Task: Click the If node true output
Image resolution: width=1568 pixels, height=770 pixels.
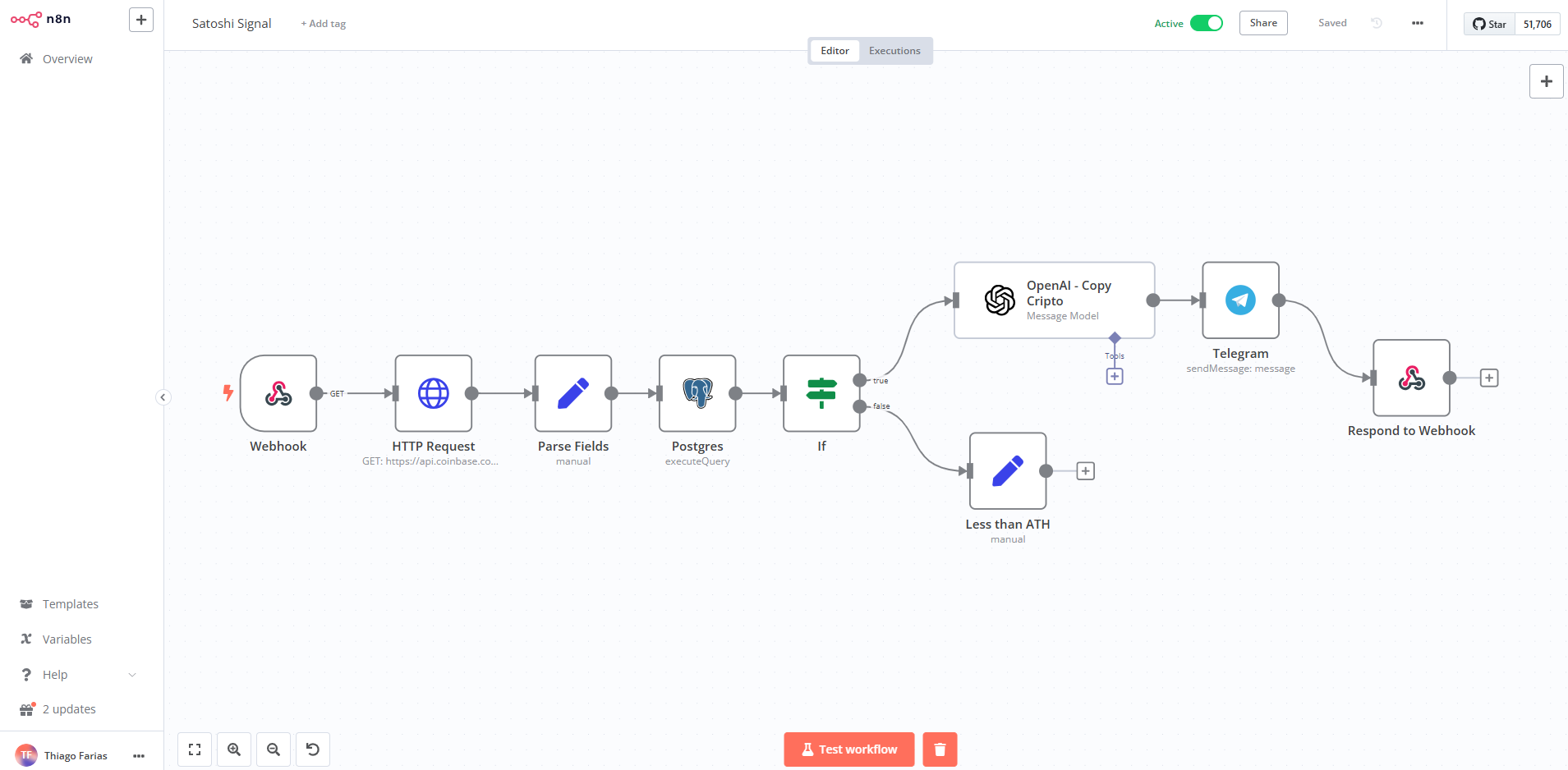Action: (x=860, y=380)
